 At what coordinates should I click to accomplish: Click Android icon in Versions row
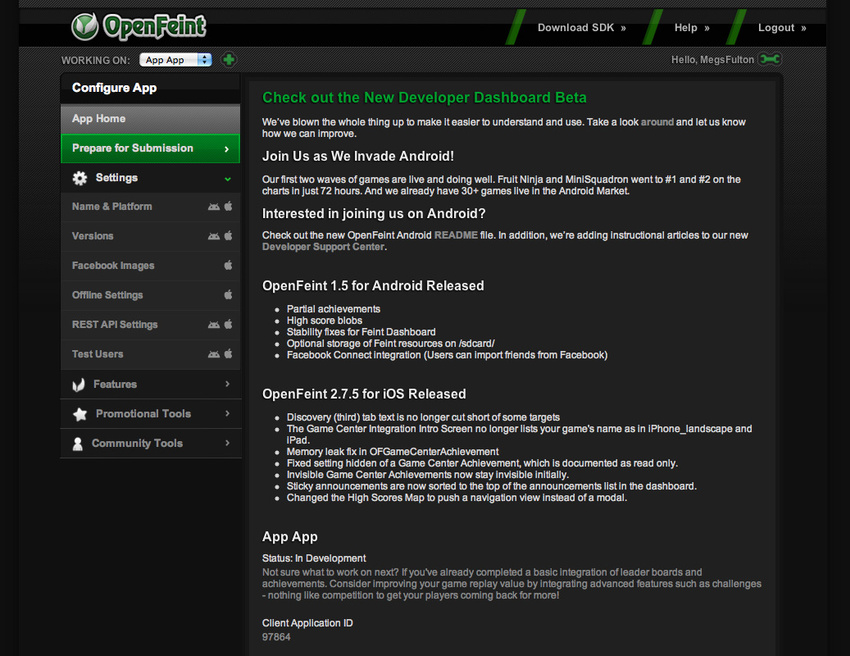click(214, 236)
